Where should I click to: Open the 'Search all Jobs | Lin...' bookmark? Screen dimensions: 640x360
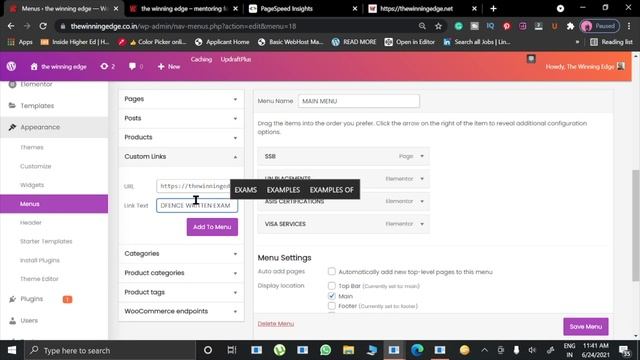(x=477, y=42)
